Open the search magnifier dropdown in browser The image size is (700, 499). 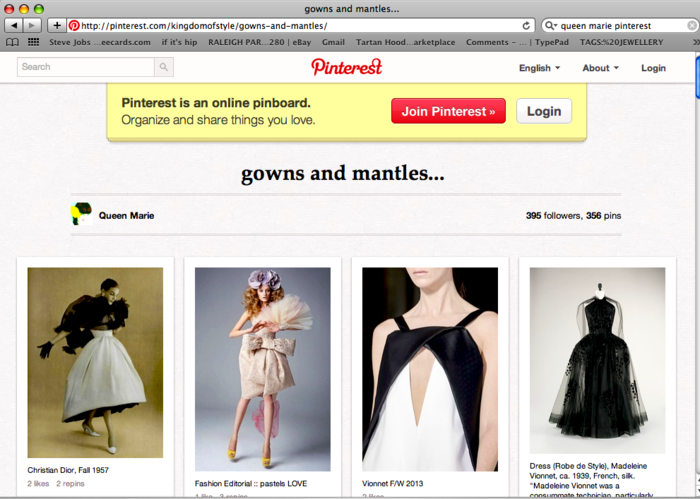tap(551, 26)
